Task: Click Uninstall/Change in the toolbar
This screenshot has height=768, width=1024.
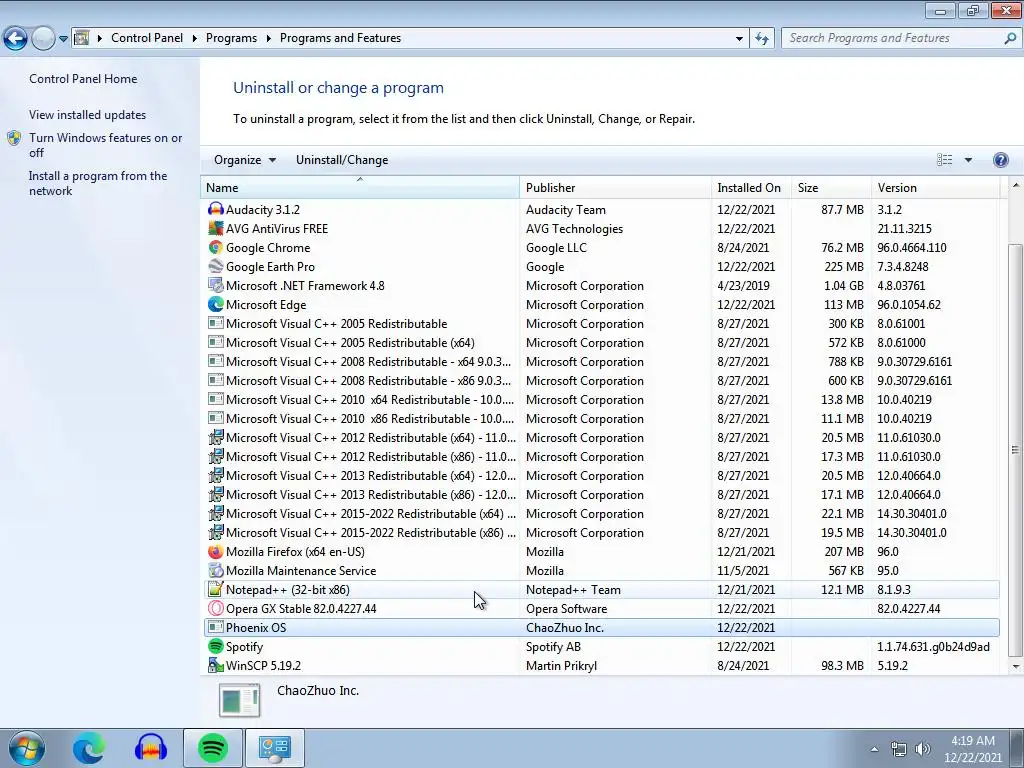Action: [342, 160]
